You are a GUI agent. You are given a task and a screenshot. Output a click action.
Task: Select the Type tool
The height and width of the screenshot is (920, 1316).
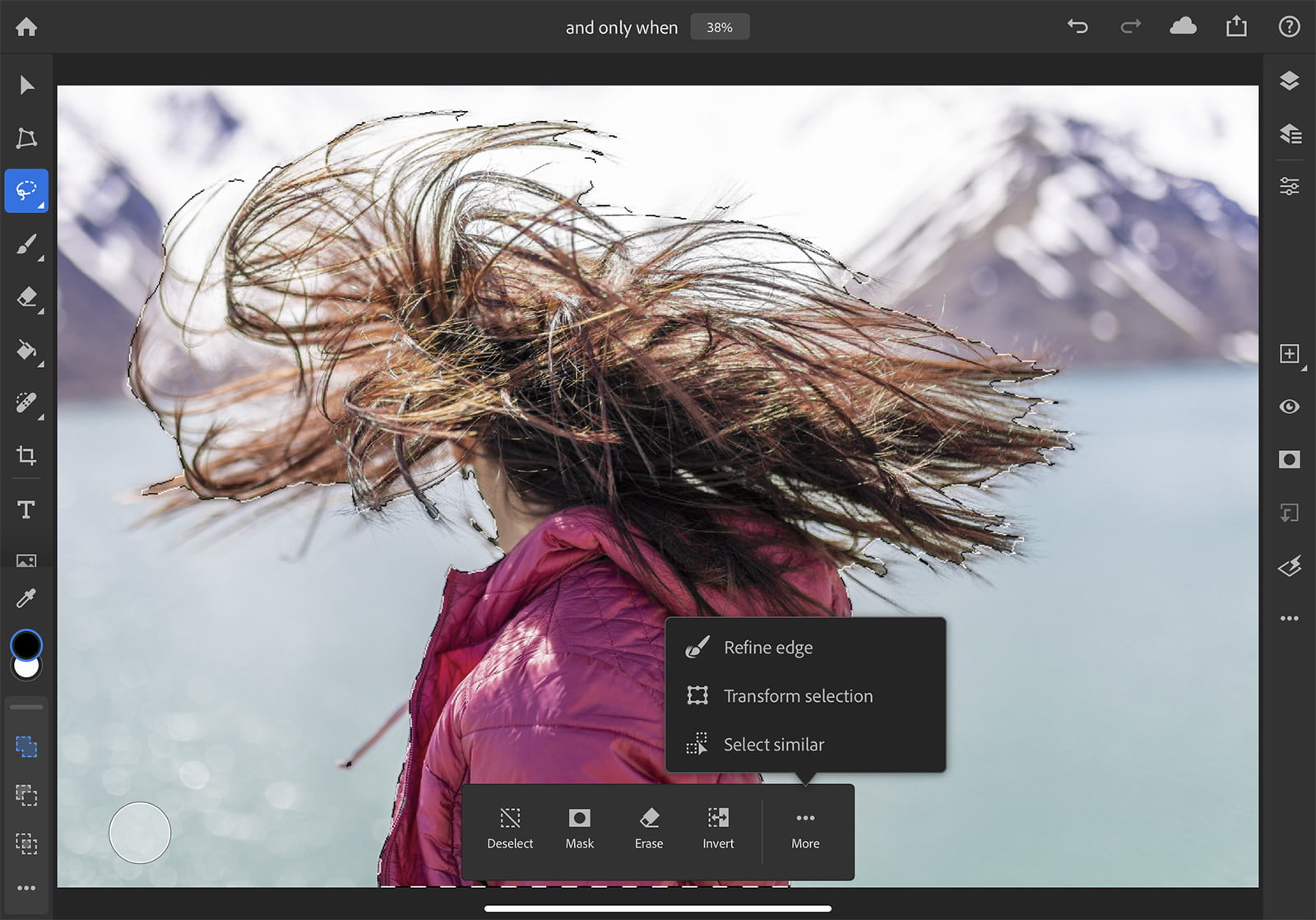26,510
